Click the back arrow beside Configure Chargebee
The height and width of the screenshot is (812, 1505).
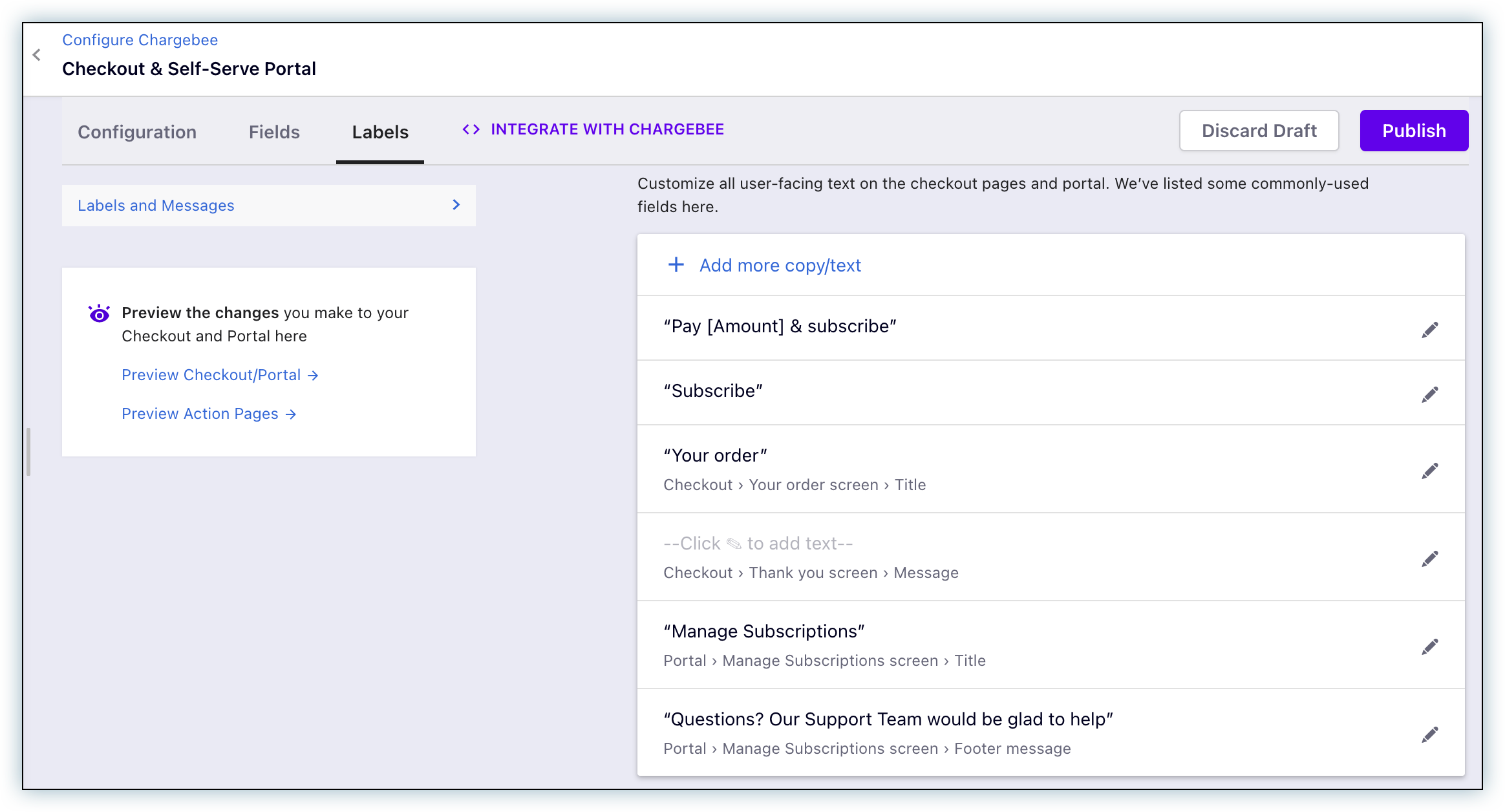(x=37, y=55)
